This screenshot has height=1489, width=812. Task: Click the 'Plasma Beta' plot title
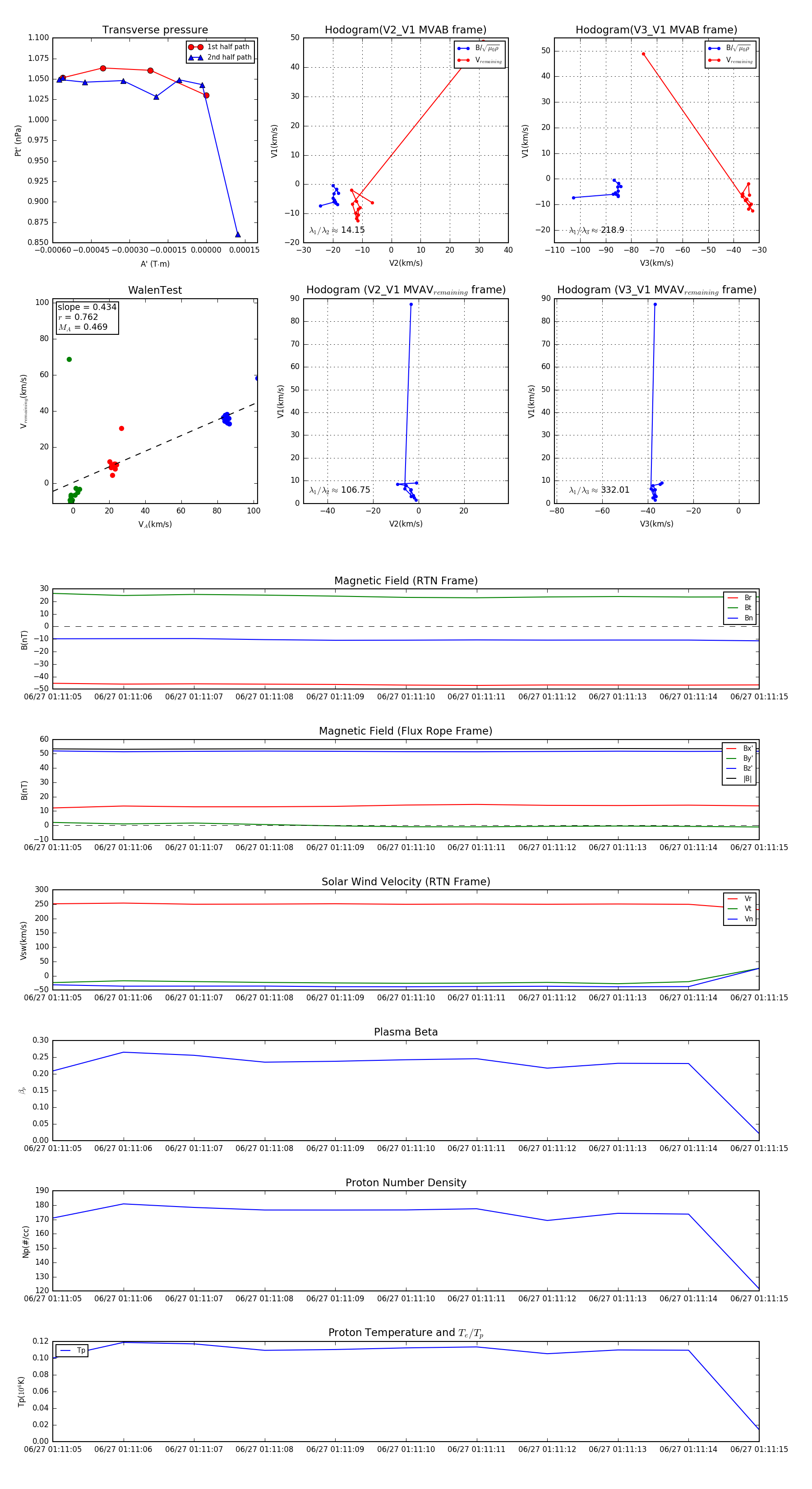tap(406, 1032)
